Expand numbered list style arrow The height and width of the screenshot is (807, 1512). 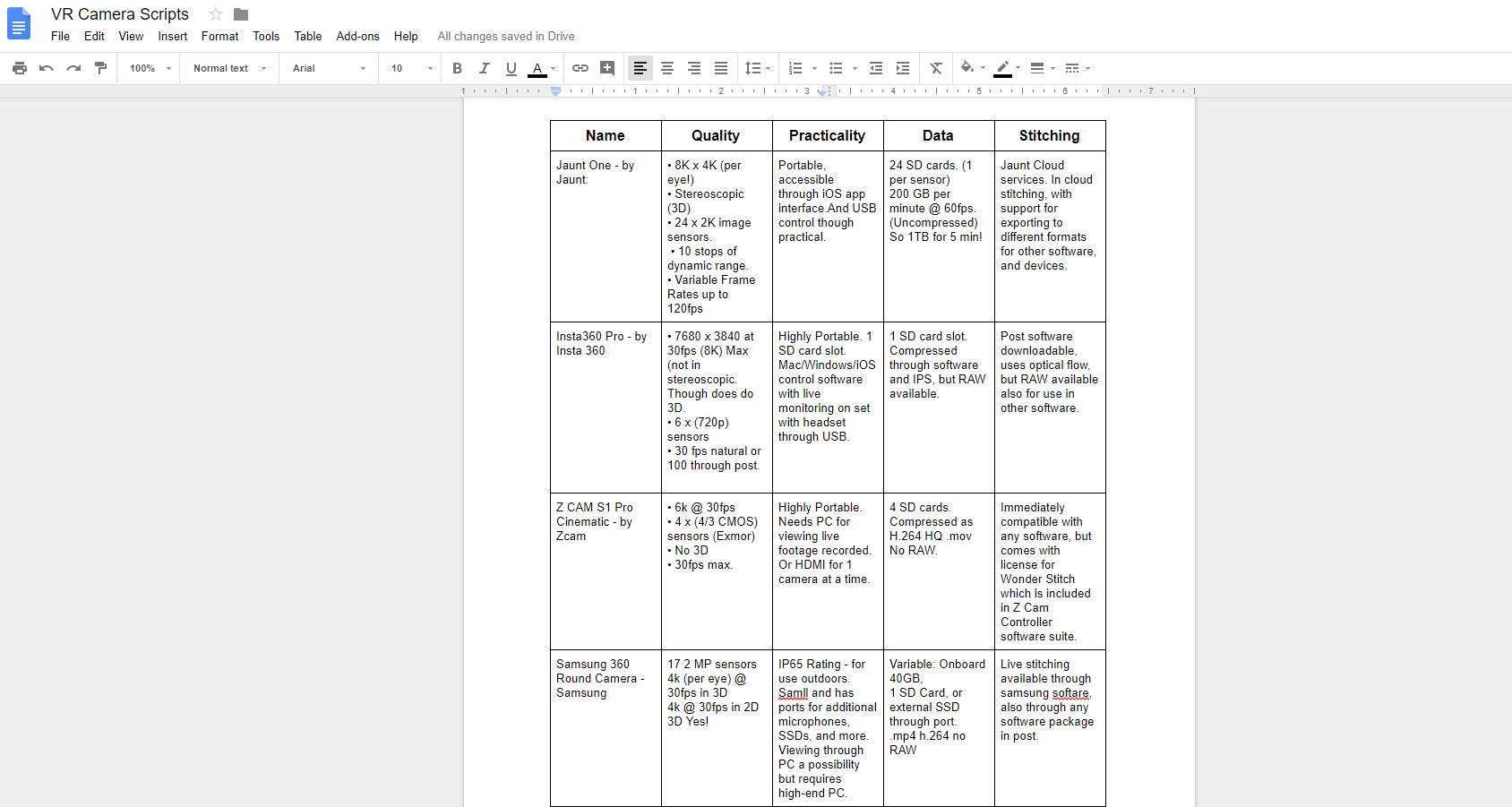814,68
